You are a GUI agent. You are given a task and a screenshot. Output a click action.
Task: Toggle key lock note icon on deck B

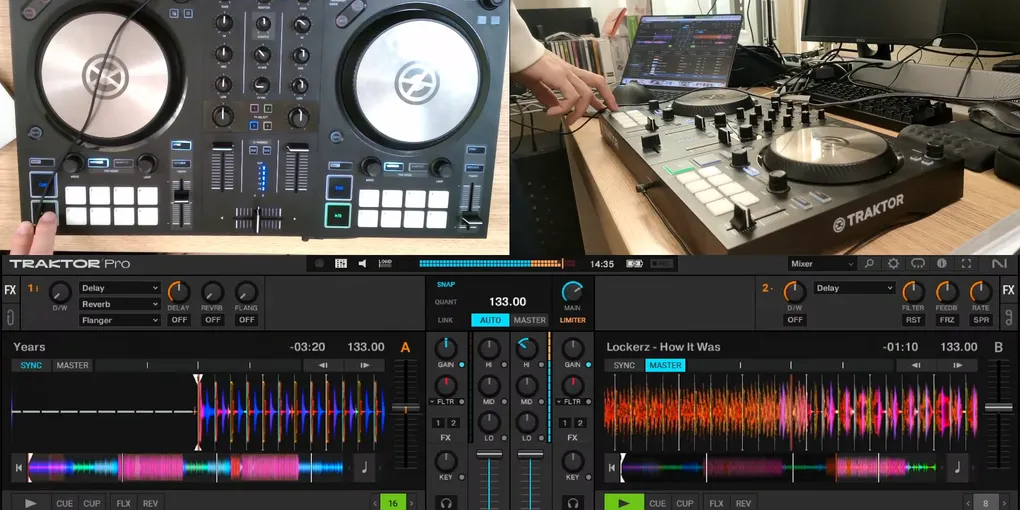[x=958, y=467]
